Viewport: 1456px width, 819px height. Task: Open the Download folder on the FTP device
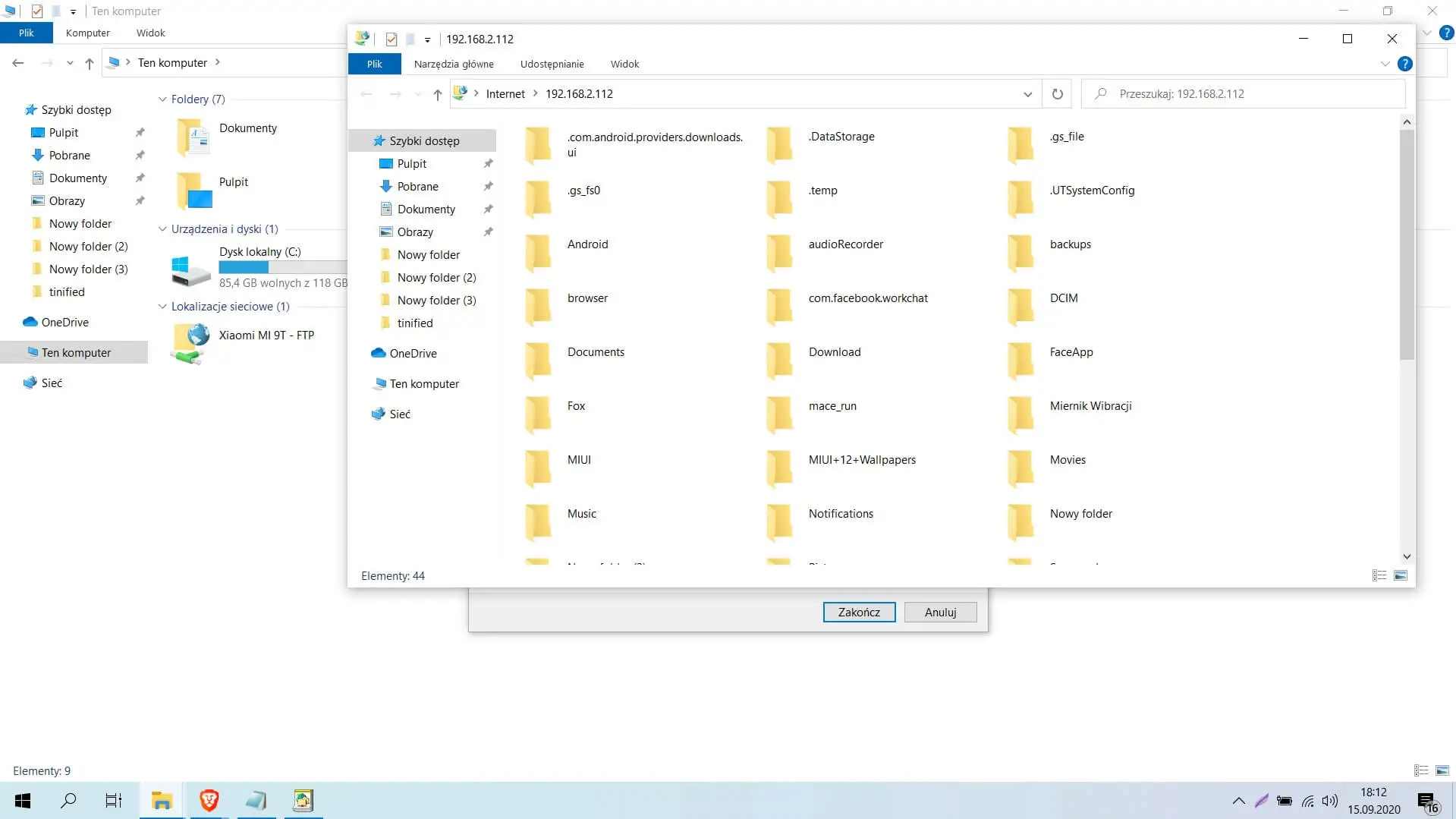835,351
